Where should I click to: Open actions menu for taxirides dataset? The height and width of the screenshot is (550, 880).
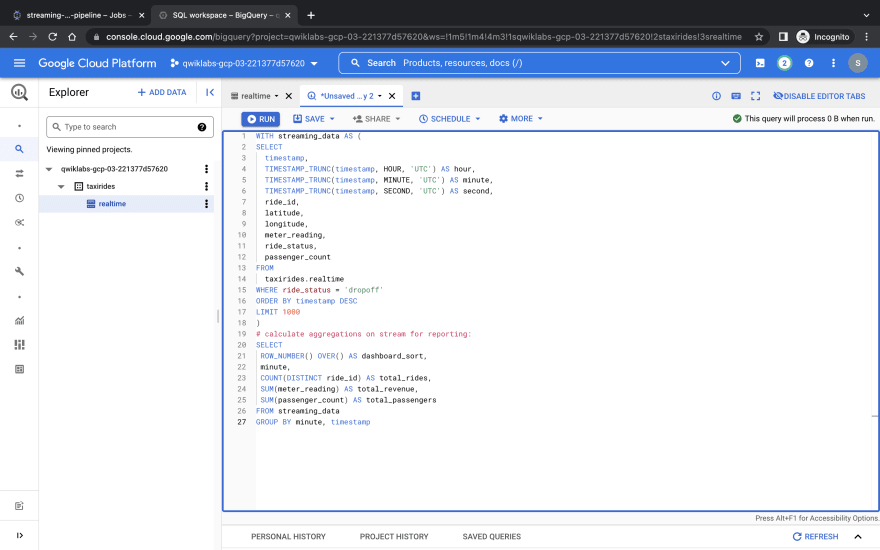pos(207,186)
